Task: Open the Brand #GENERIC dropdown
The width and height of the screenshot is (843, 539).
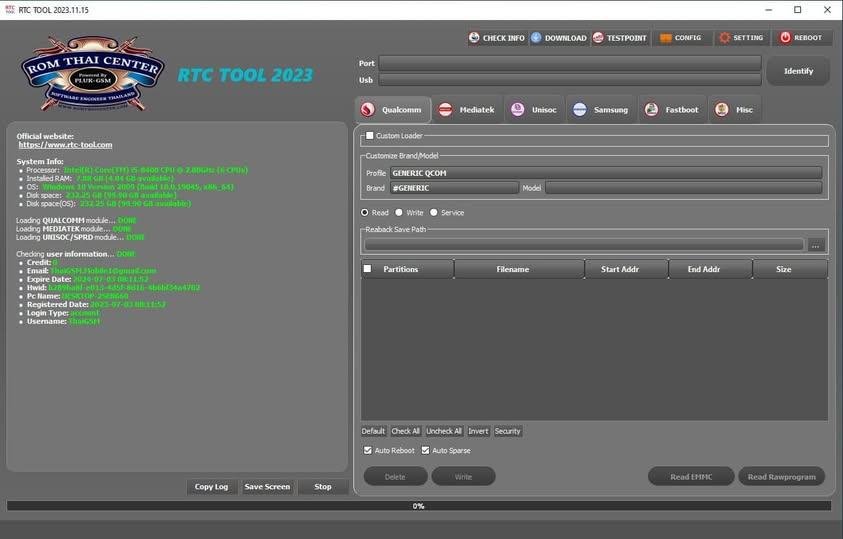Action: (454, 188)
